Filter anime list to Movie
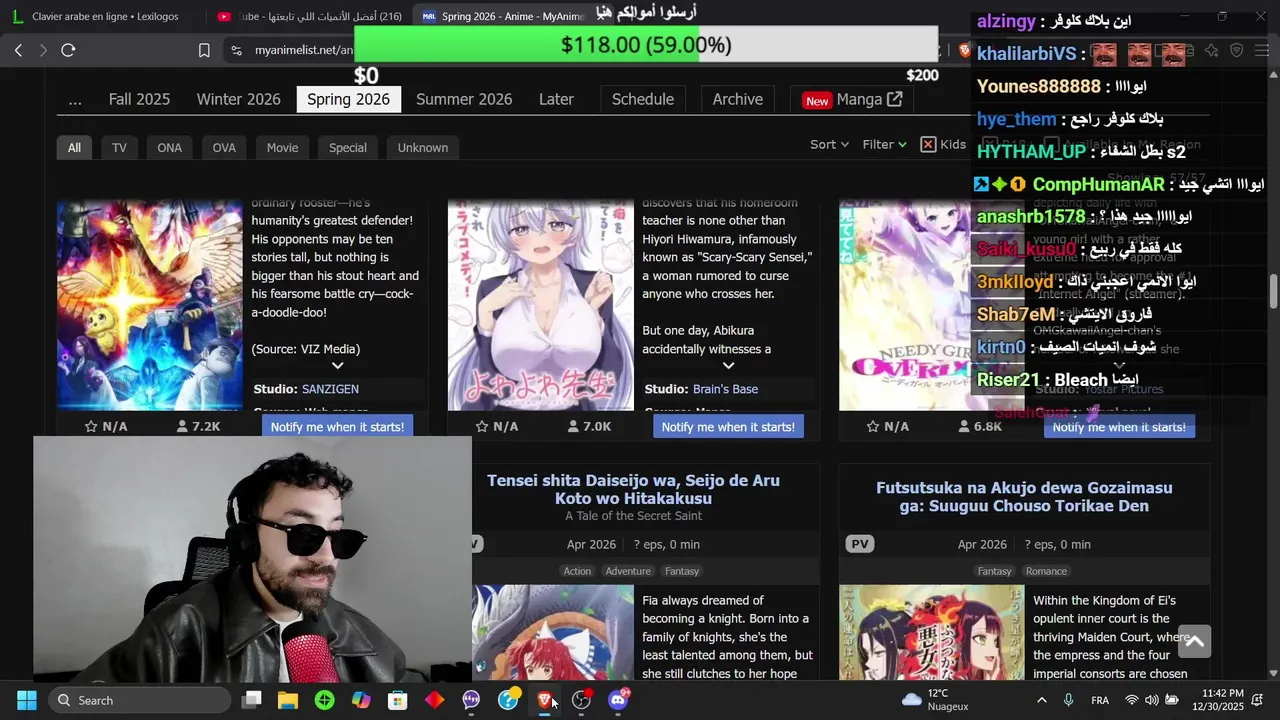The width and height of the screenshot is (1280, 720). pos(282,147)
